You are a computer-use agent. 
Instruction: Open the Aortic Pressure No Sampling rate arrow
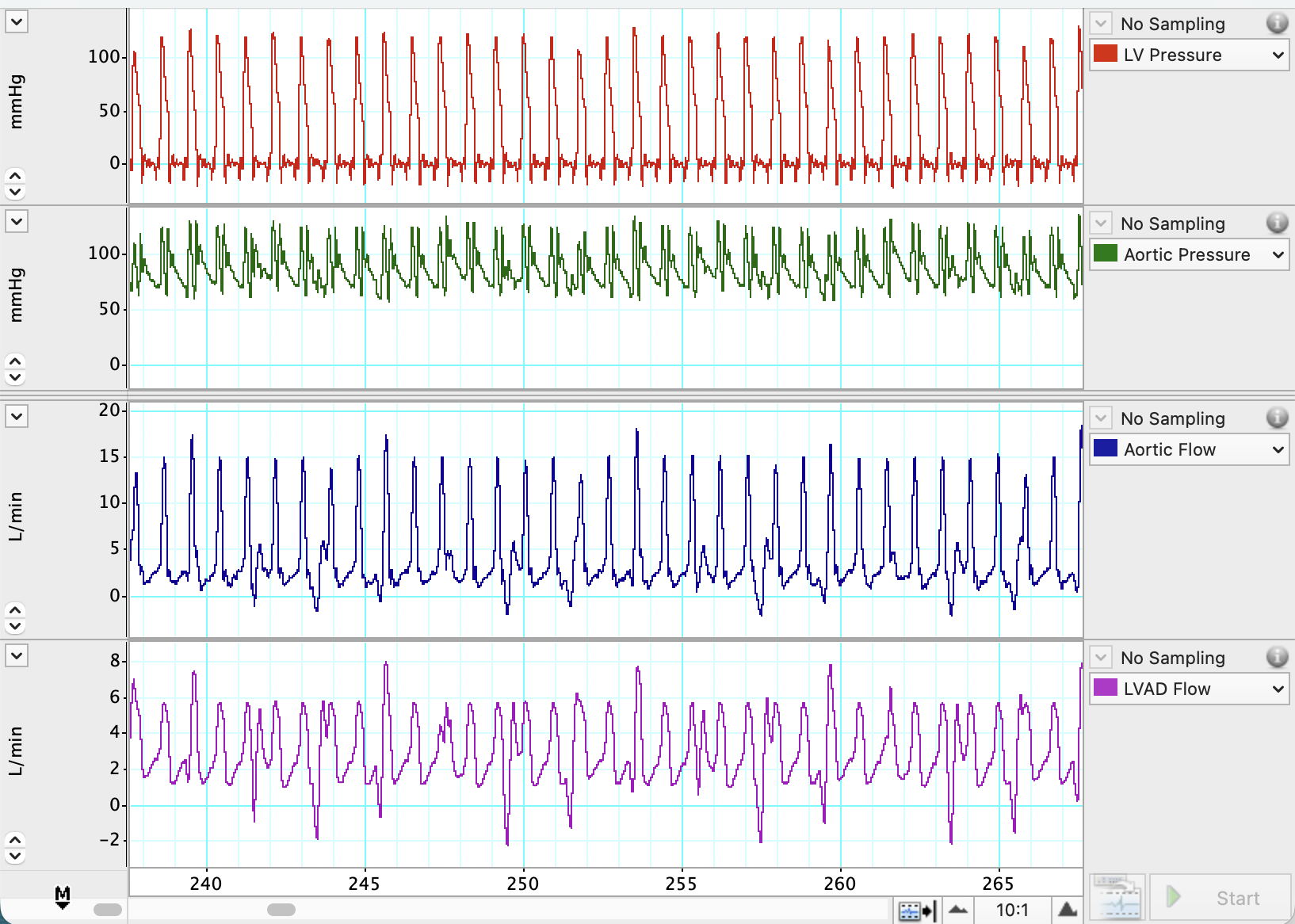[x=1101, y=223]
